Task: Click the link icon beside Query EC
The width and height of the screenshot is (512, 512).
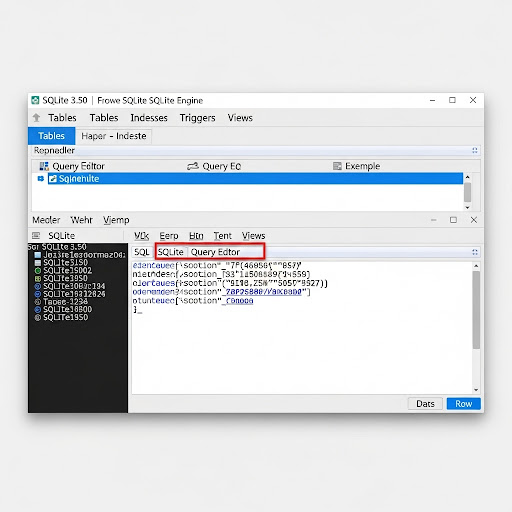Action: point(193,166)
